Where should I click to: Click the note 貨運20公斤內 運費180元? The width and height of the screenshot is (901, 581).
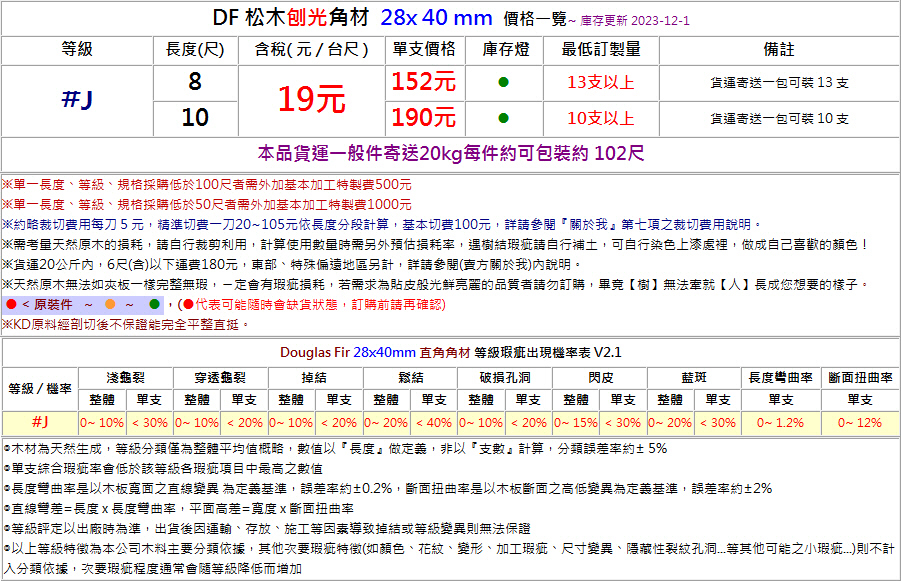(x=293, y=265)
